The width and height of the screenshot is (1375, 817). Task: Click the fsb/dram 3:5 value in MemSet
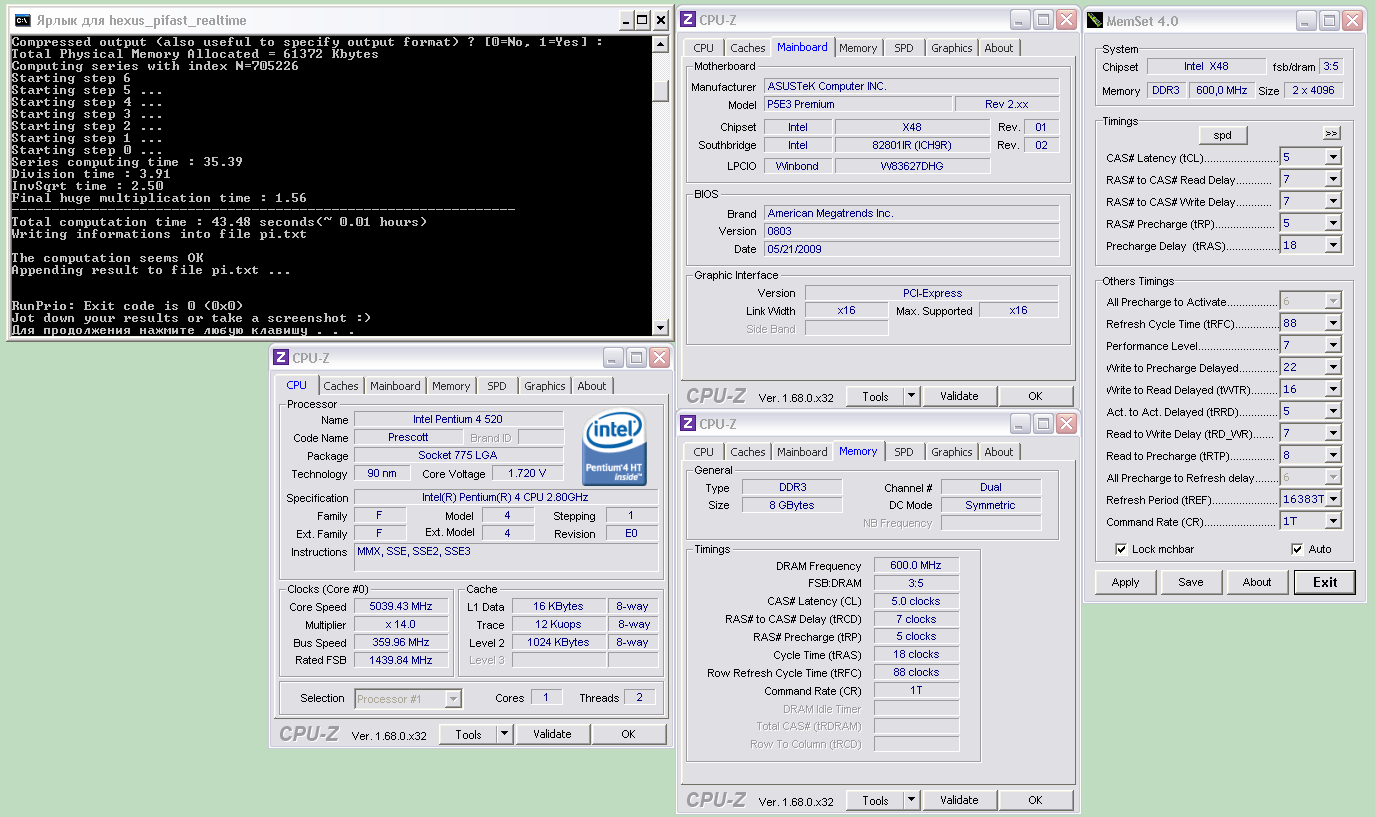pos(1330,66)
